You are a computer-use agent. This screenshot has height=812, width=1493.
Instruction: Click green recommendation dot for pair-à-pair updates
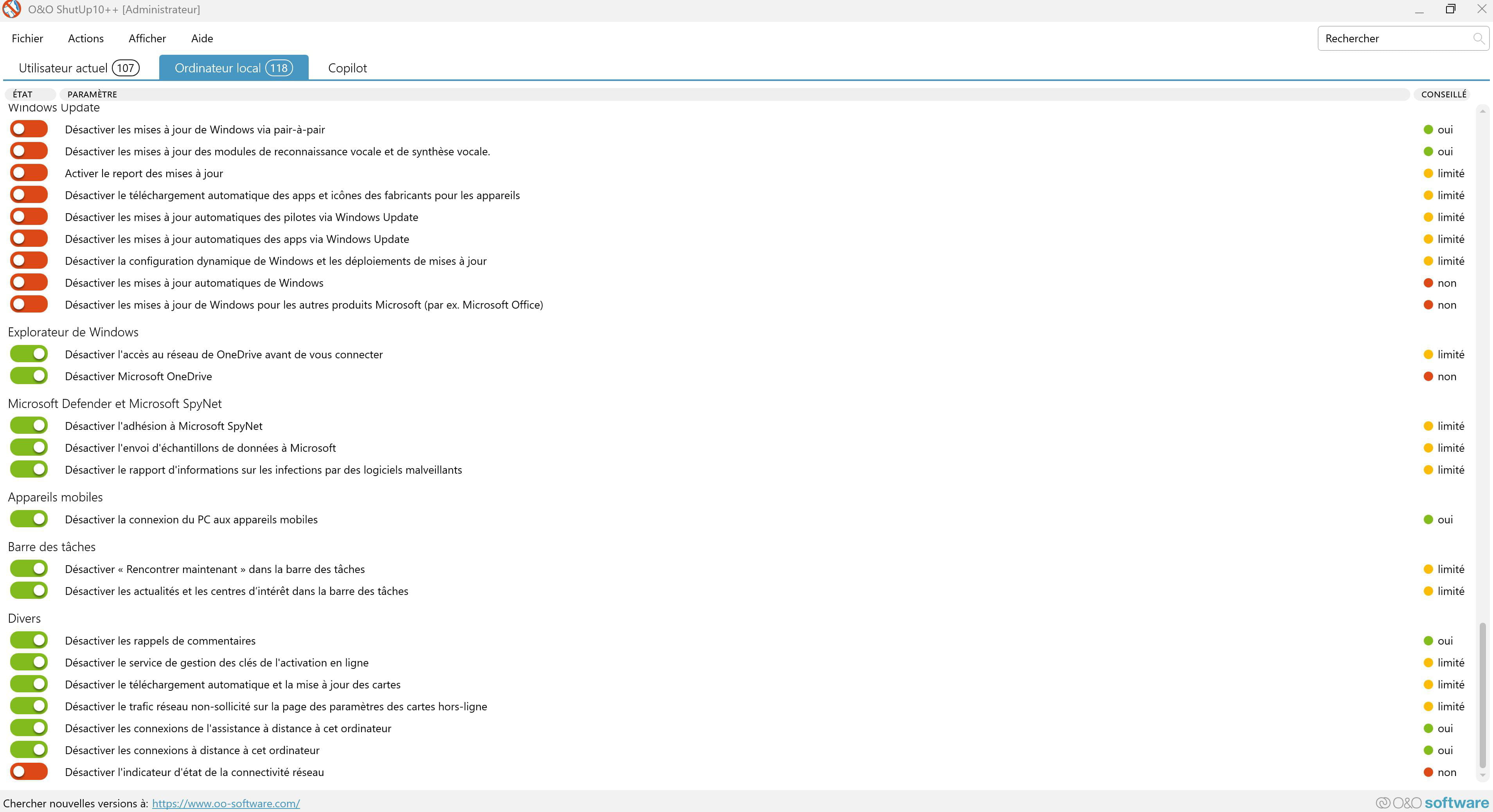[x=1428, y=130]
